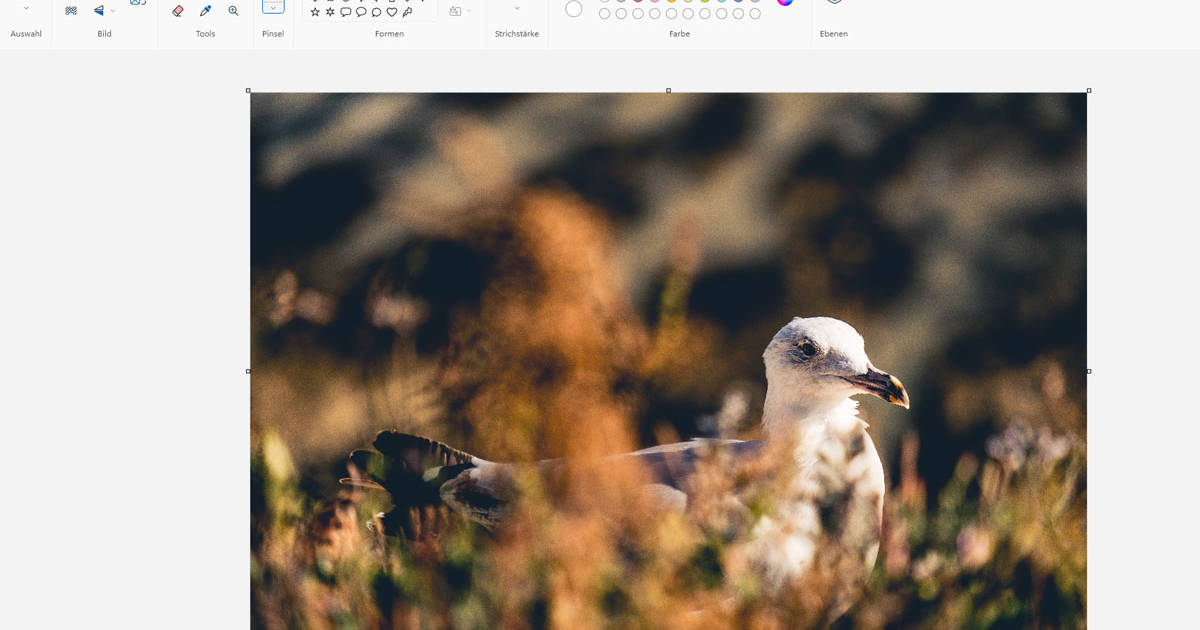Viewport: 1200px width, 630px height.
Task: Expand the Strichstärke dropdown
Action: pyautogui.click(x=517, y=8)
